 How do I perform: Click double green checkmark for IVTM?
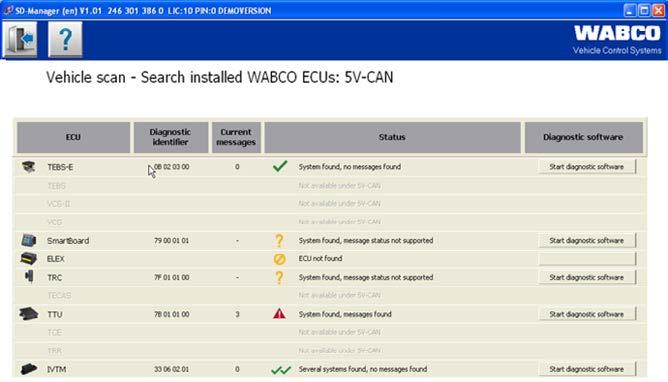[x=281, y=370]
